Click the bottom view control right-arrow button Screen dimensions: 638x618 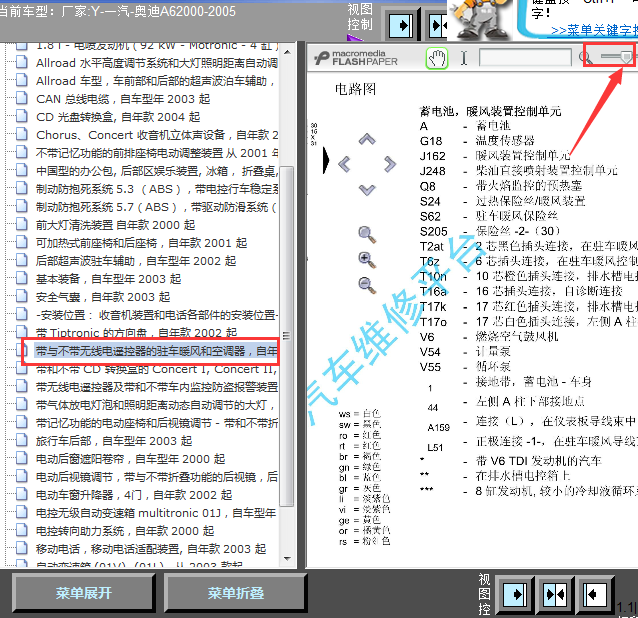click(516, 595)
